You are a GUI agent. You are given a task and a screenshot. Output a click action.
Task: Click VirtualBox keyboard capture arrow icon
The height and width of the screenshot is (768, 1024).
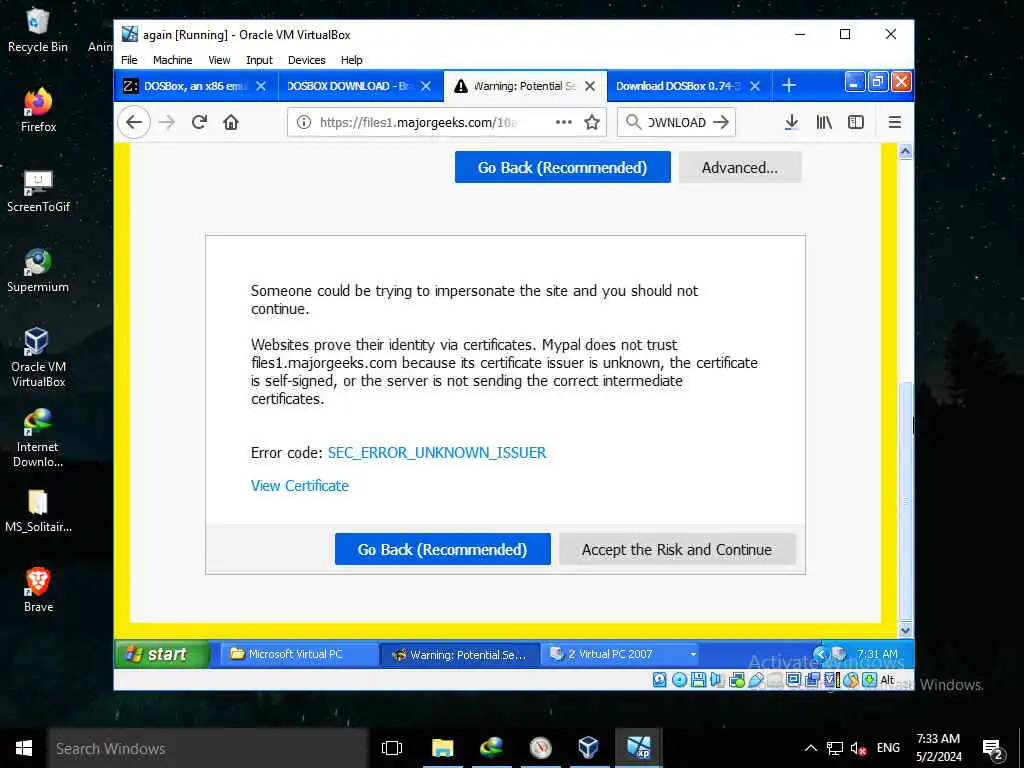tap(869, 680)
